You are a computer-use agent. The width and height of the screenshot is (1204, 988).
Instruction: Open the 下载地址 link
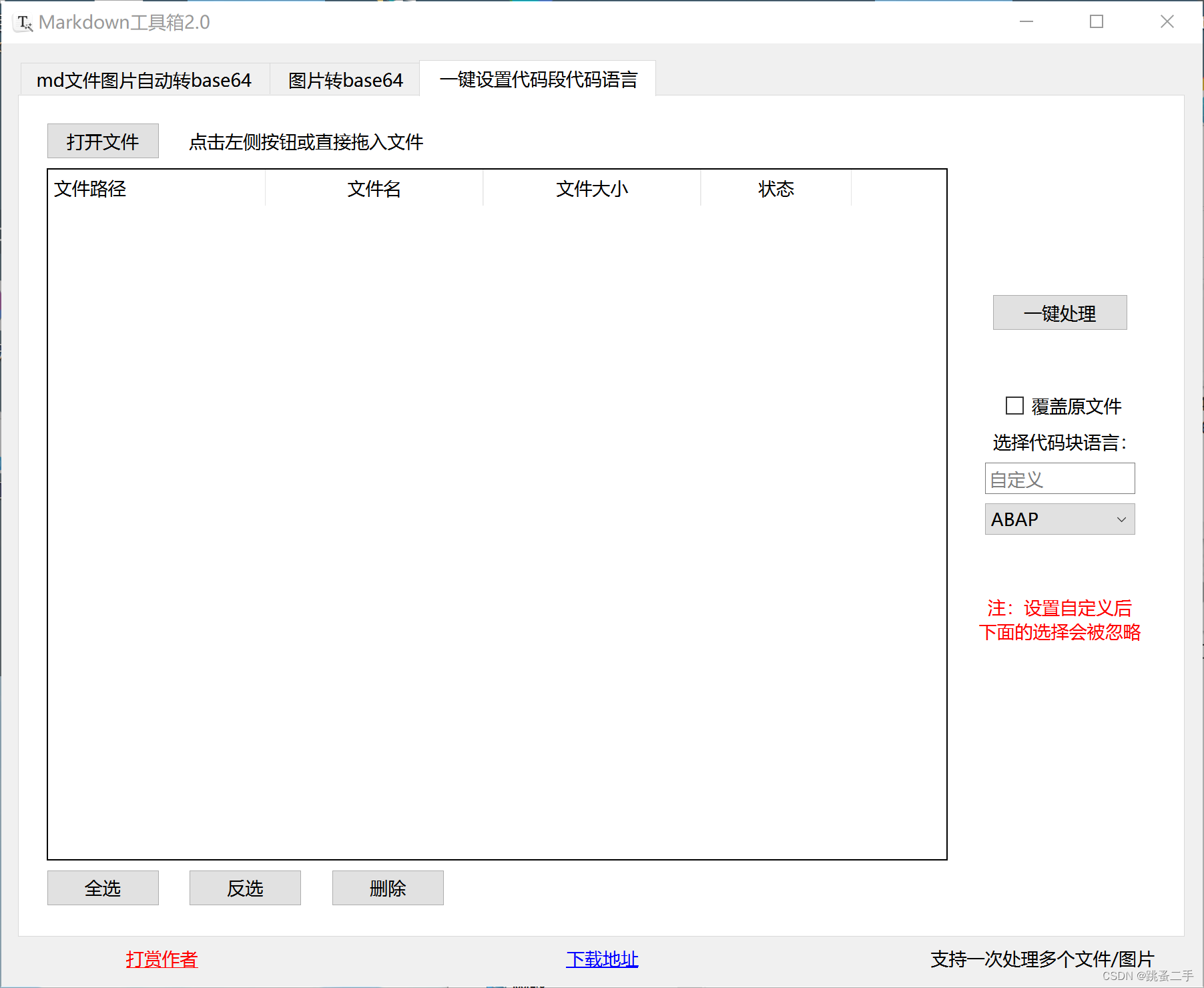602,959
